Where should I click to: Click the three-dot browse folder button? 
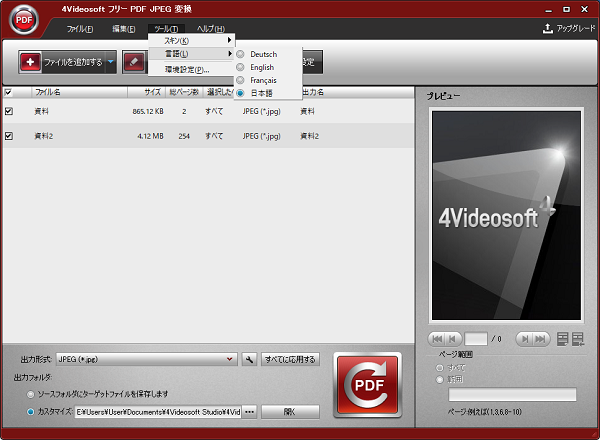pos(249,411)
